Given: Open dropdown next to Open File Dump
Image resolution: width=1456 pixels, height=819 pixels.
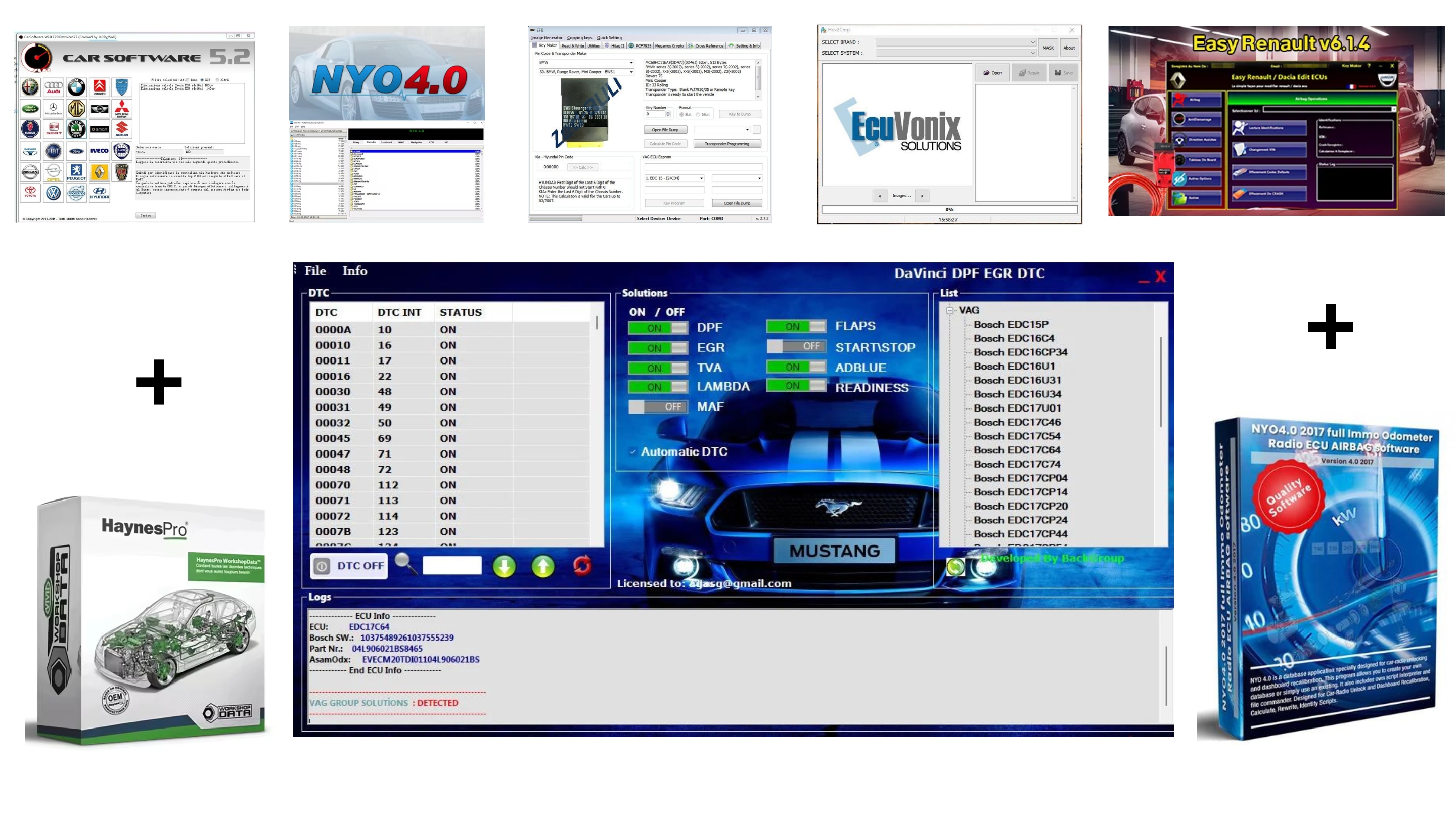Looking at the screenshot, I should click(722, 130).
